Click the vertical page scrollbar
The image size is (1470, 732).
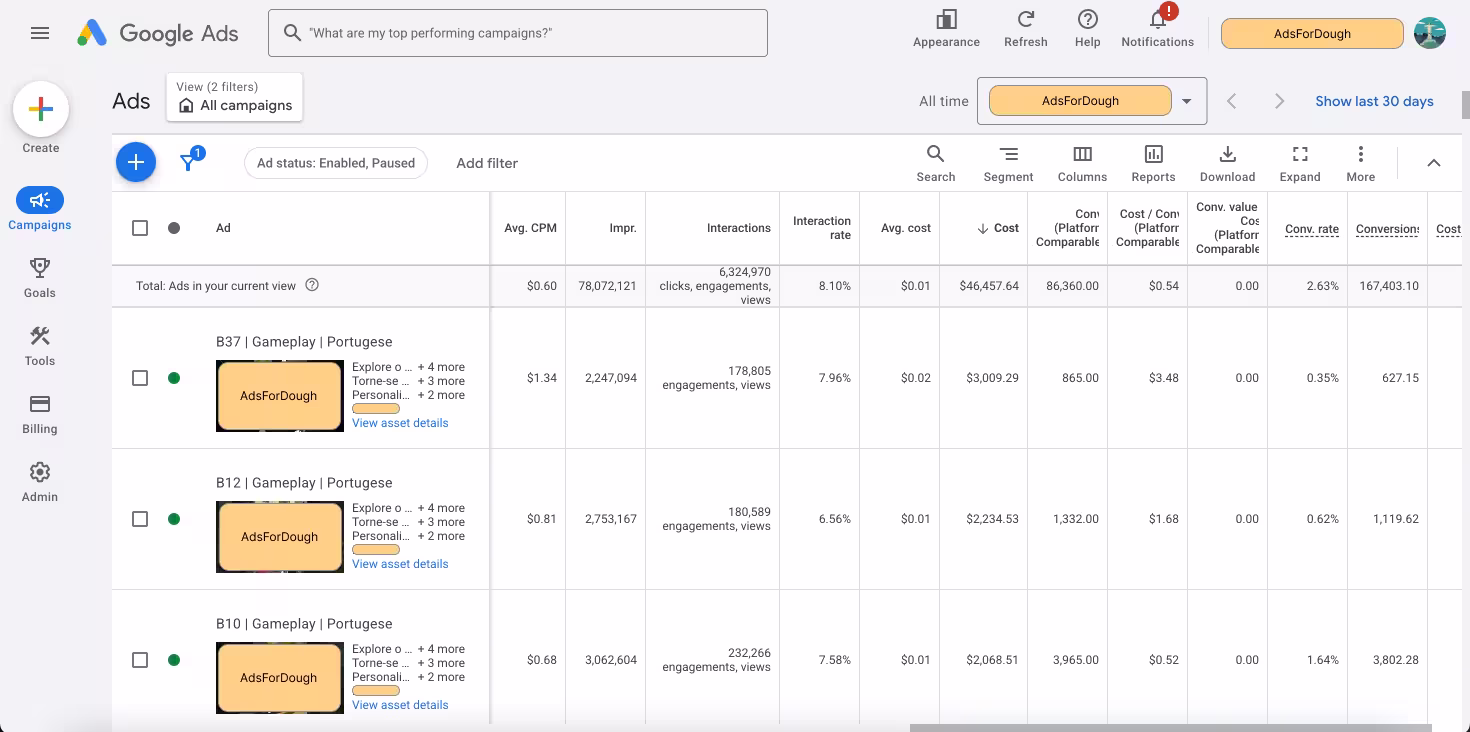(x=1466, y=104)
